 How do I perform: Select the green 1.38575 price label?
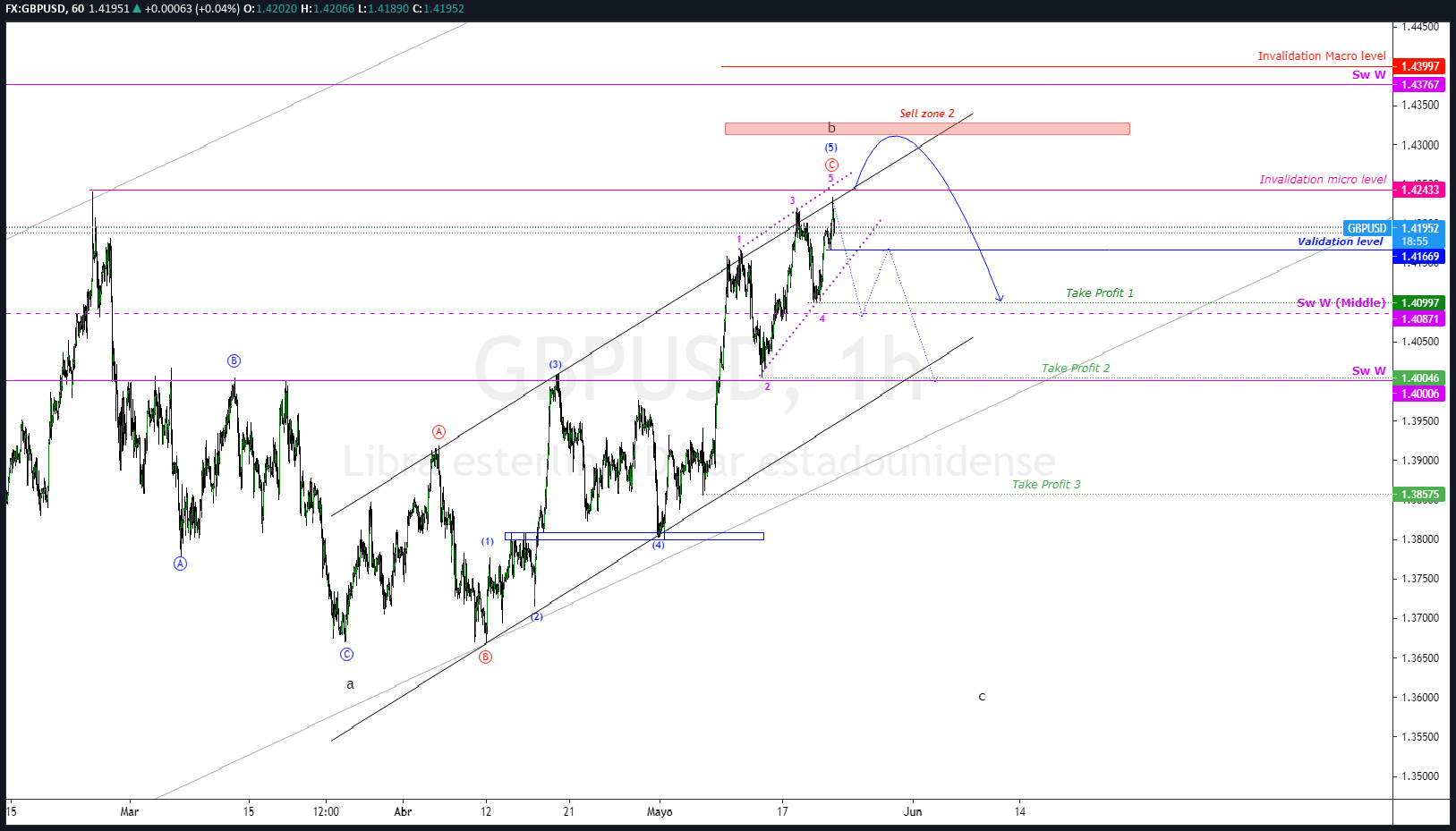point(1418,495)
